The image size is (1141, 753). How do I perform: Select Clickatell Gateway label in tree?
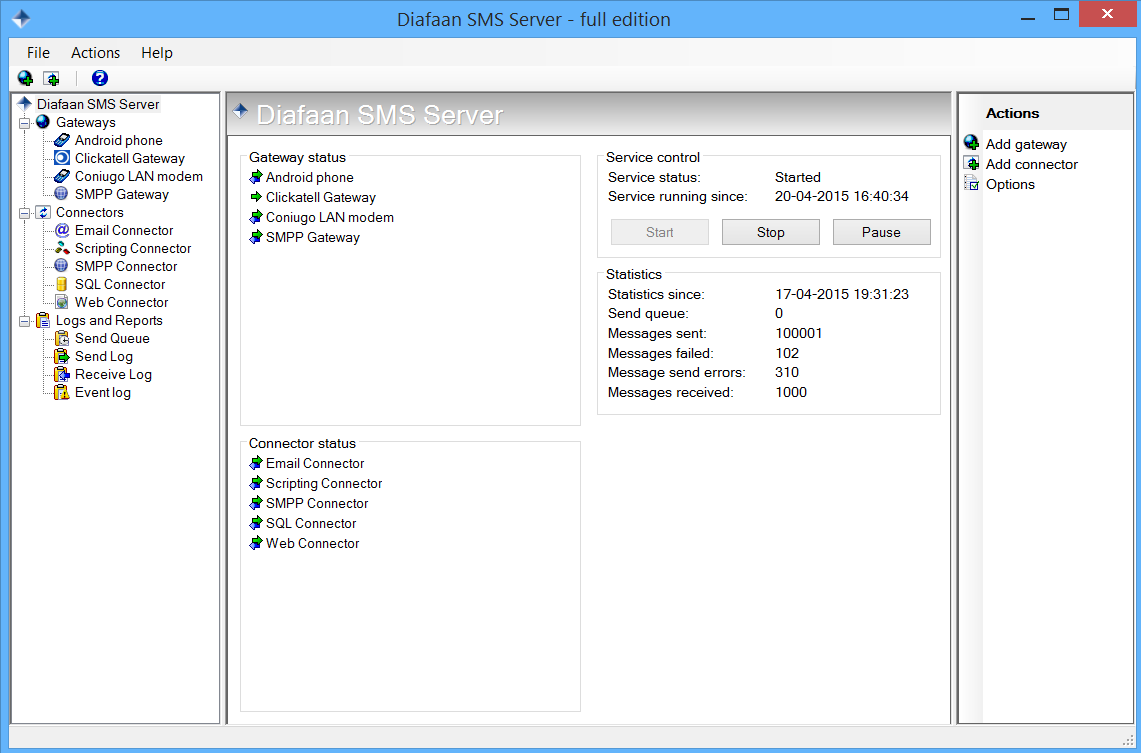(130, 159)
